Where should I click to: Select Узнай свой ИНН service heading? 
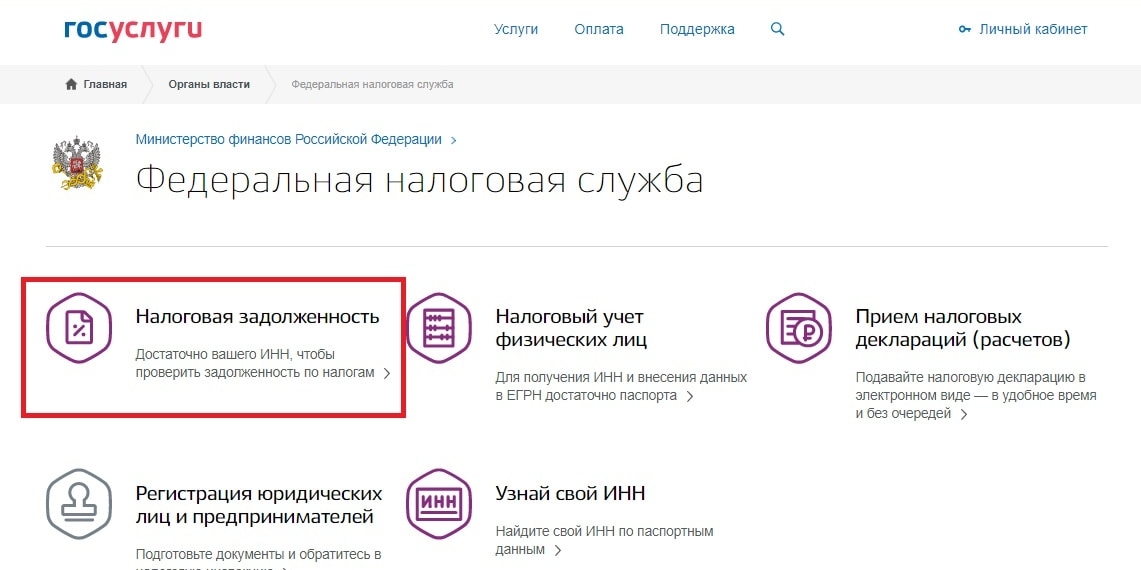coord(570,493)
